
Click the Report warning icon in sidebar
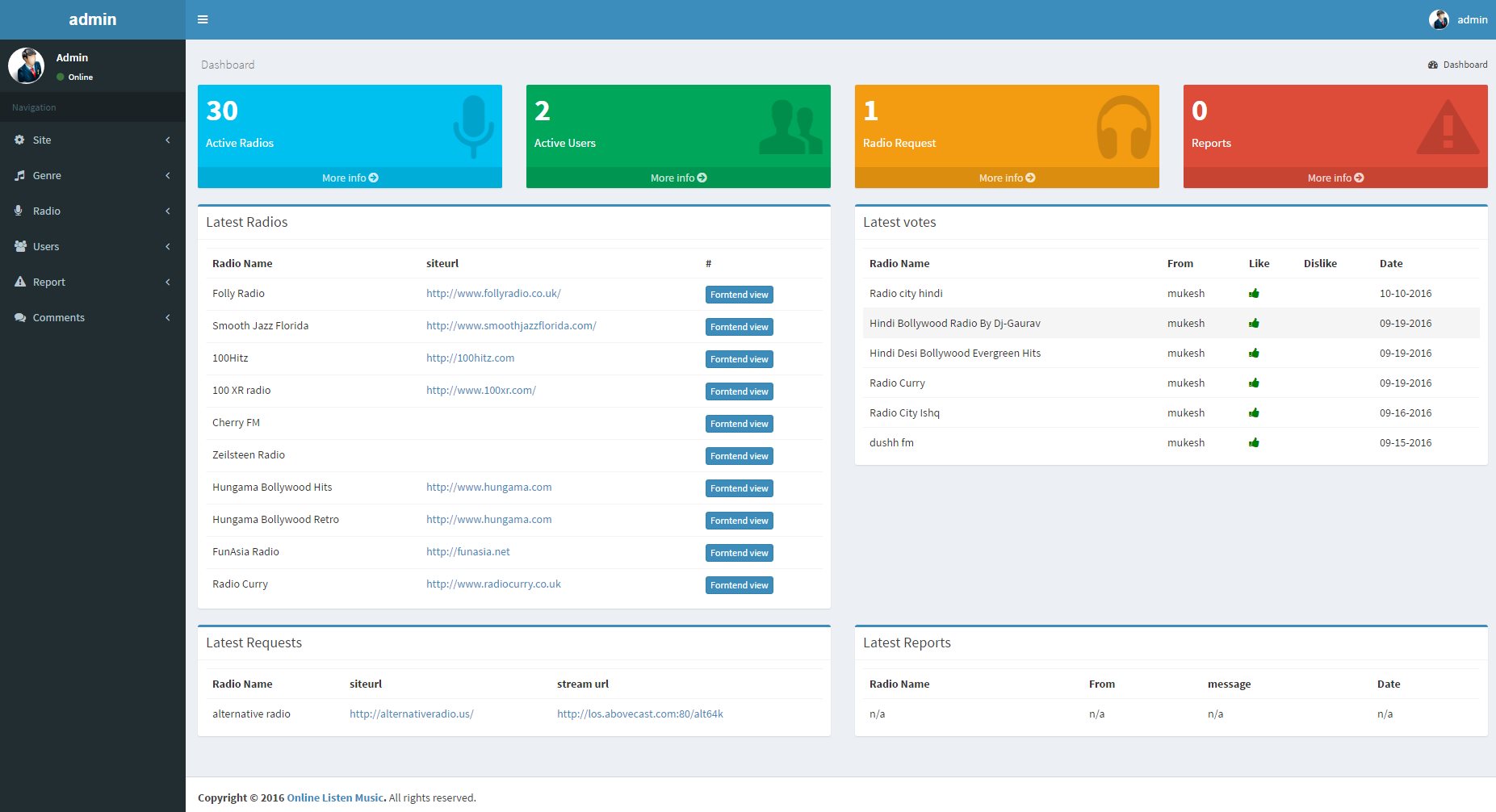point(19,282)
